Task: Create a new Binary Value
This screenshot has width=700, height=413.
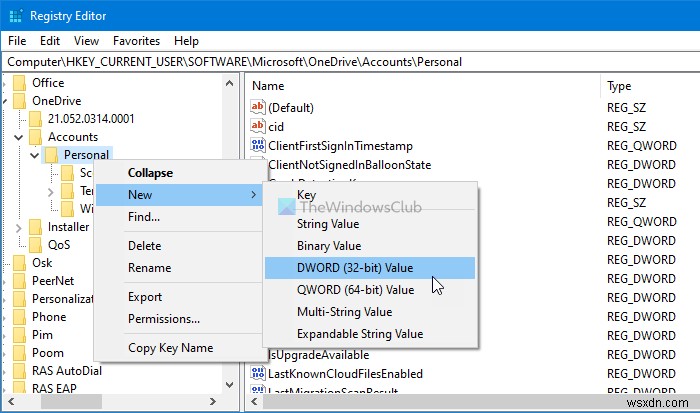Action: click(x=370, y=246)
